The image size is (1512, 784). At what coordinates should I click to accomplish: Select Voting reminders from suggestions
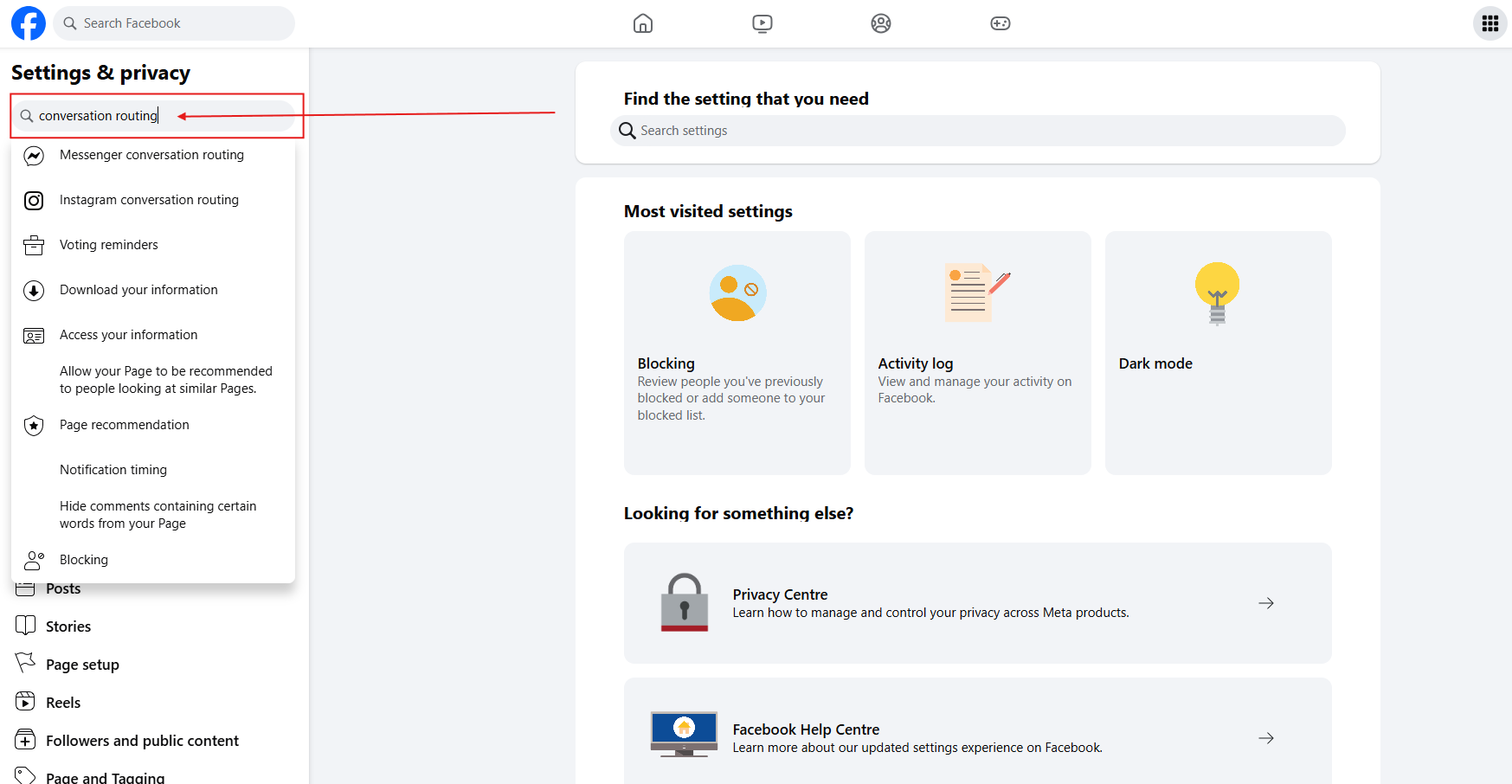point(109,245)
